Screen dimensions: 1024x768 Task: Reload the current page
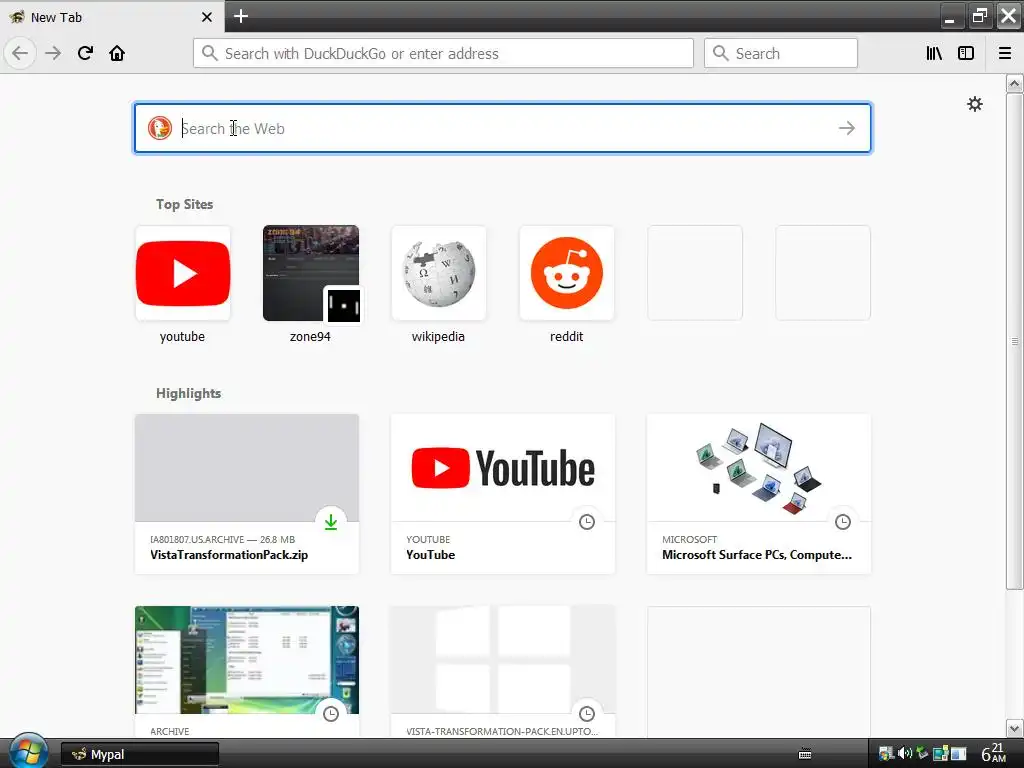pos(85,53)
